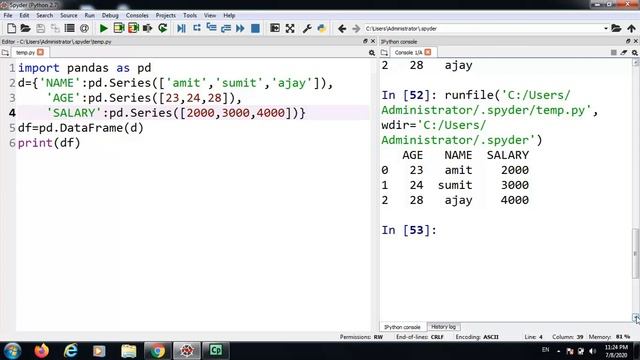Open the Run menu
Viewport: 640px width, 360px height.
[89, 16]
